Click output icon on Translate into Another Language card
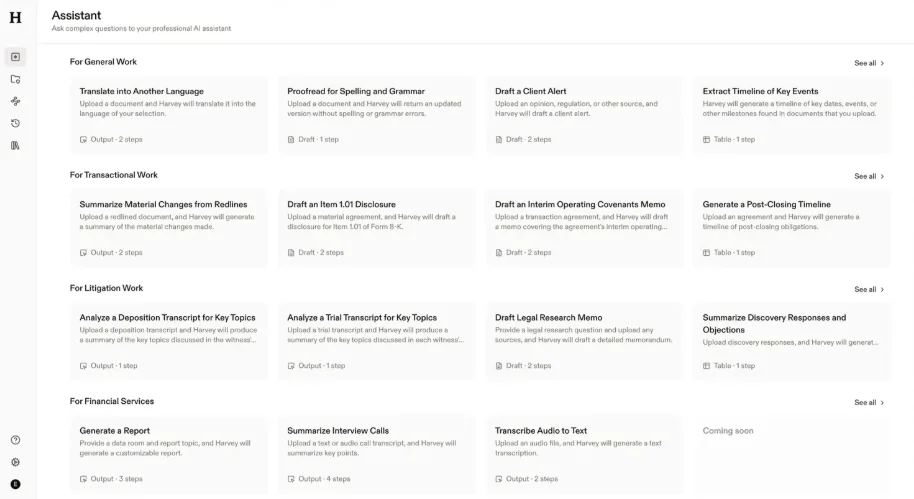Viewport: 914px width, 499px height. click(83, 140)
